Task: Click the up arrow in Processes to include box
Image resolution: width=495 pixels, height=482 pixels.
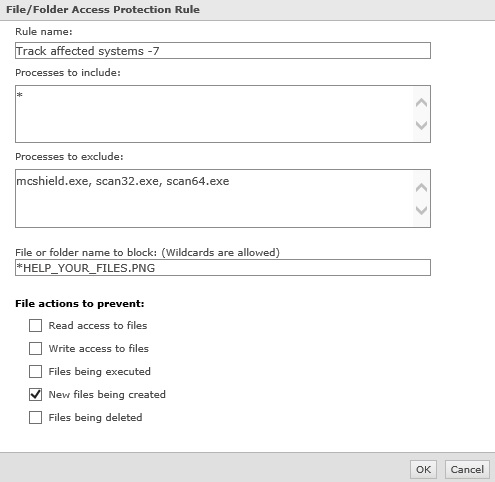Action: (421, 102)
